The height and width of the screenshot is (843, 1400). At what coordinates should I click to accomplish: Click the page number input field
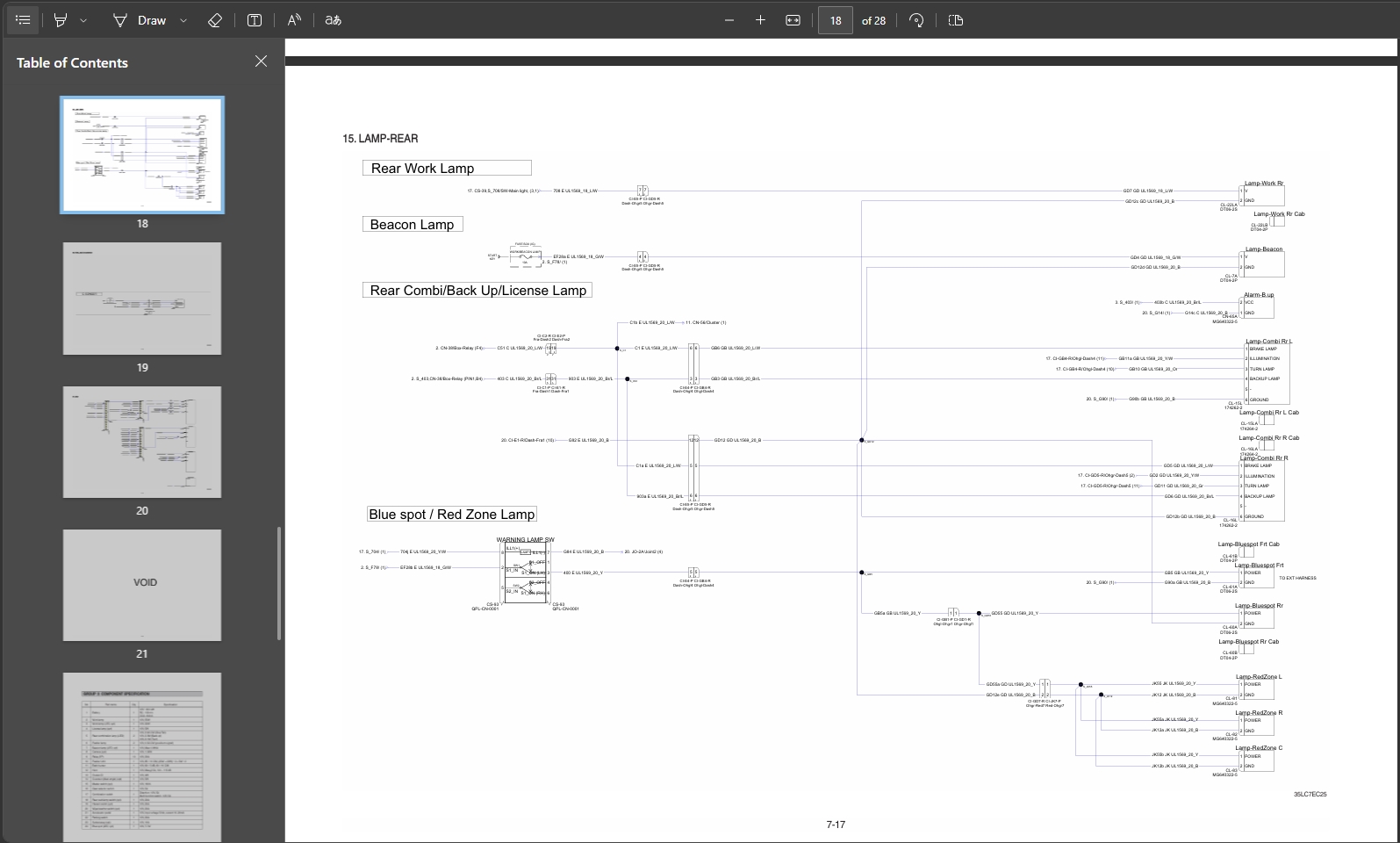tap(835, 20)
